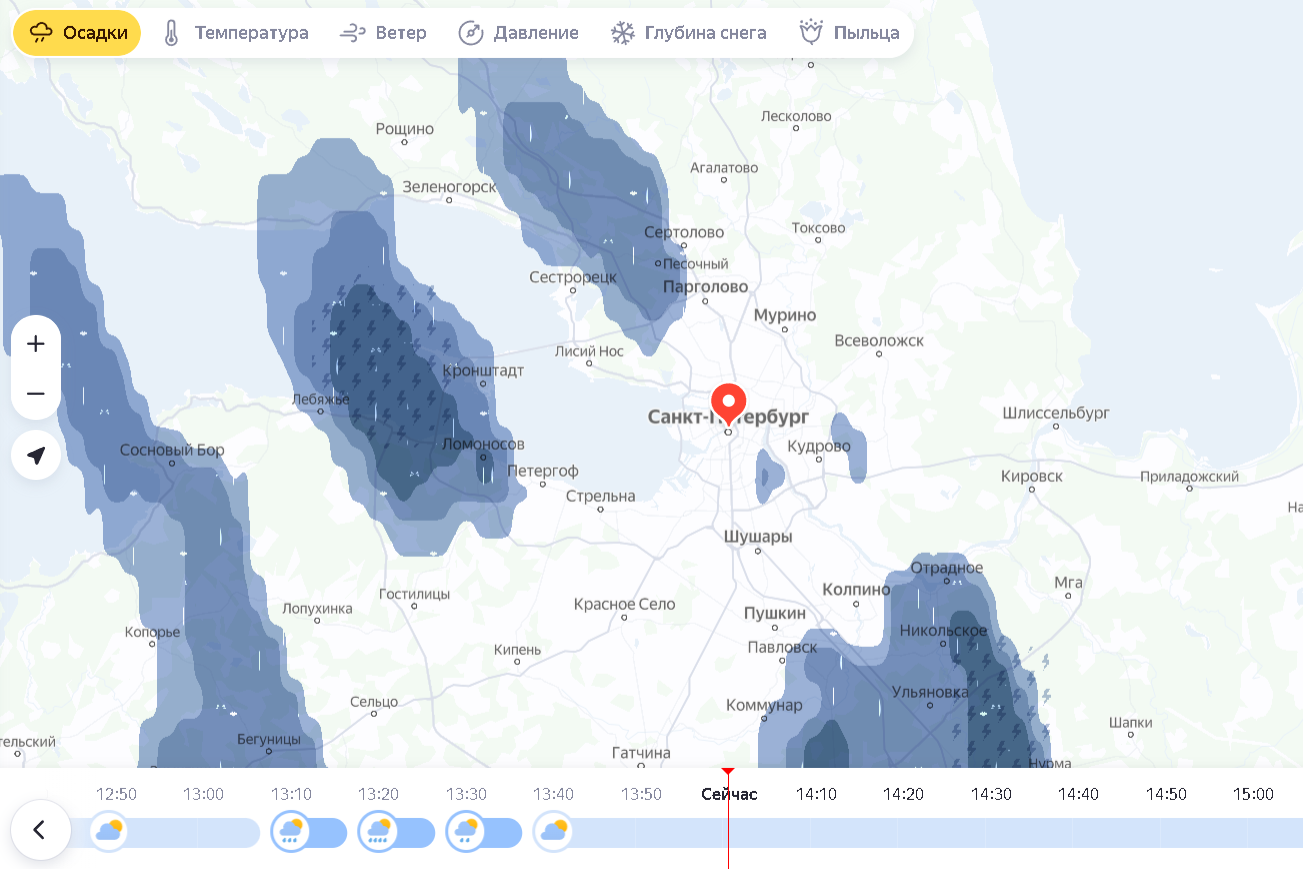
Task: Zoom in with the plus button
Action: (x=36, y=344)
